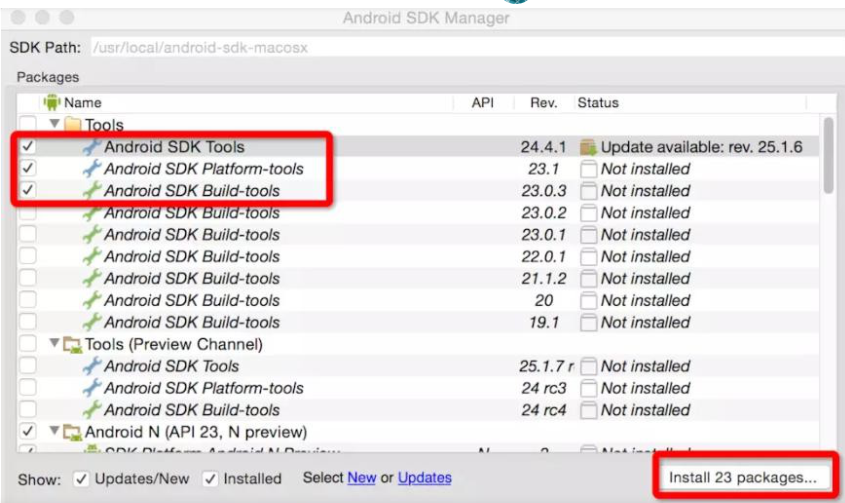The height and width of the screenshot is (503, 845).
Task: Check the Tools (Preview Channel) group checkbox
Action: [27, 343]
